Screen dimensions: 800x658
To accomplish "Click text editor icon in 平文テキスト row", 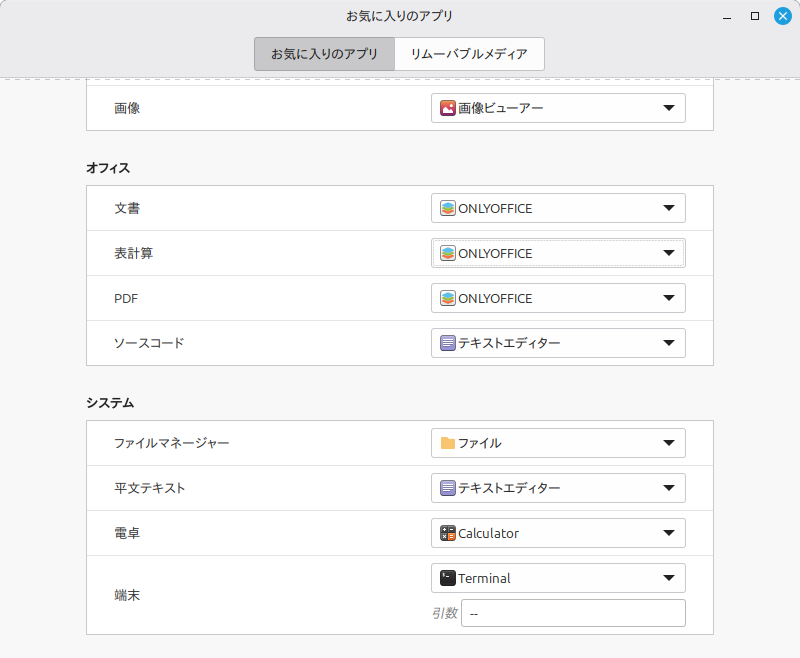I will point(448,488).
